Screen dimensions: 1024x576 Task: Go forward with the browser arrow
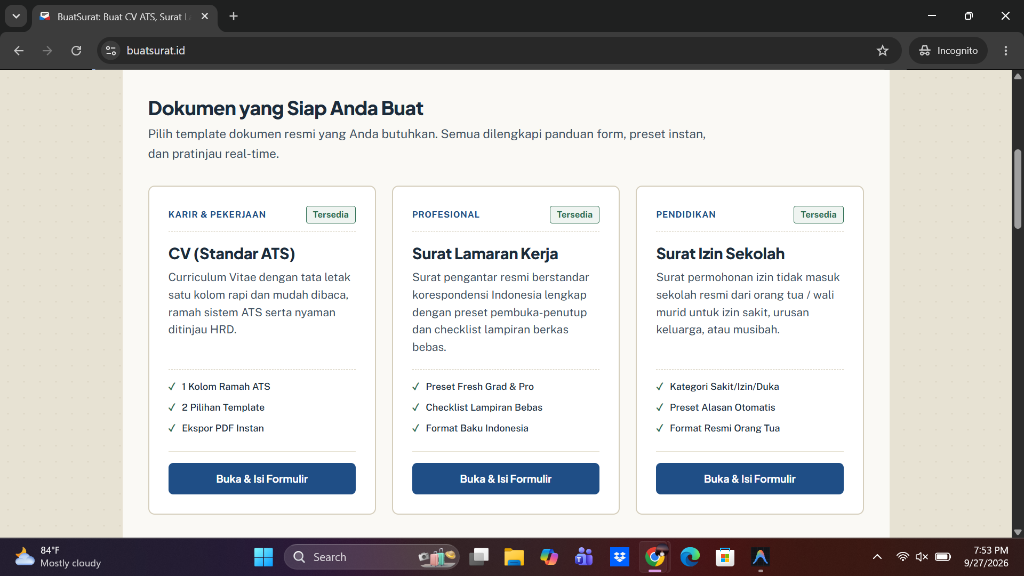coord(47,50)
